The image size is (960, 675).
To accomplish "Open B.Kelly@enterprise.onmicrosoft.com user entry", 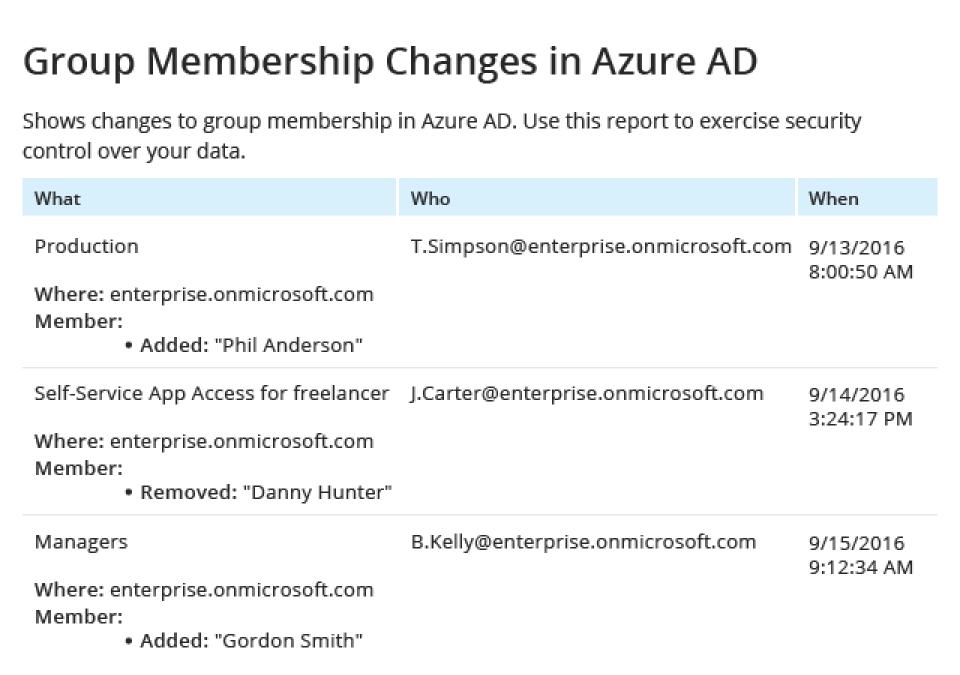I will [583, 542].
